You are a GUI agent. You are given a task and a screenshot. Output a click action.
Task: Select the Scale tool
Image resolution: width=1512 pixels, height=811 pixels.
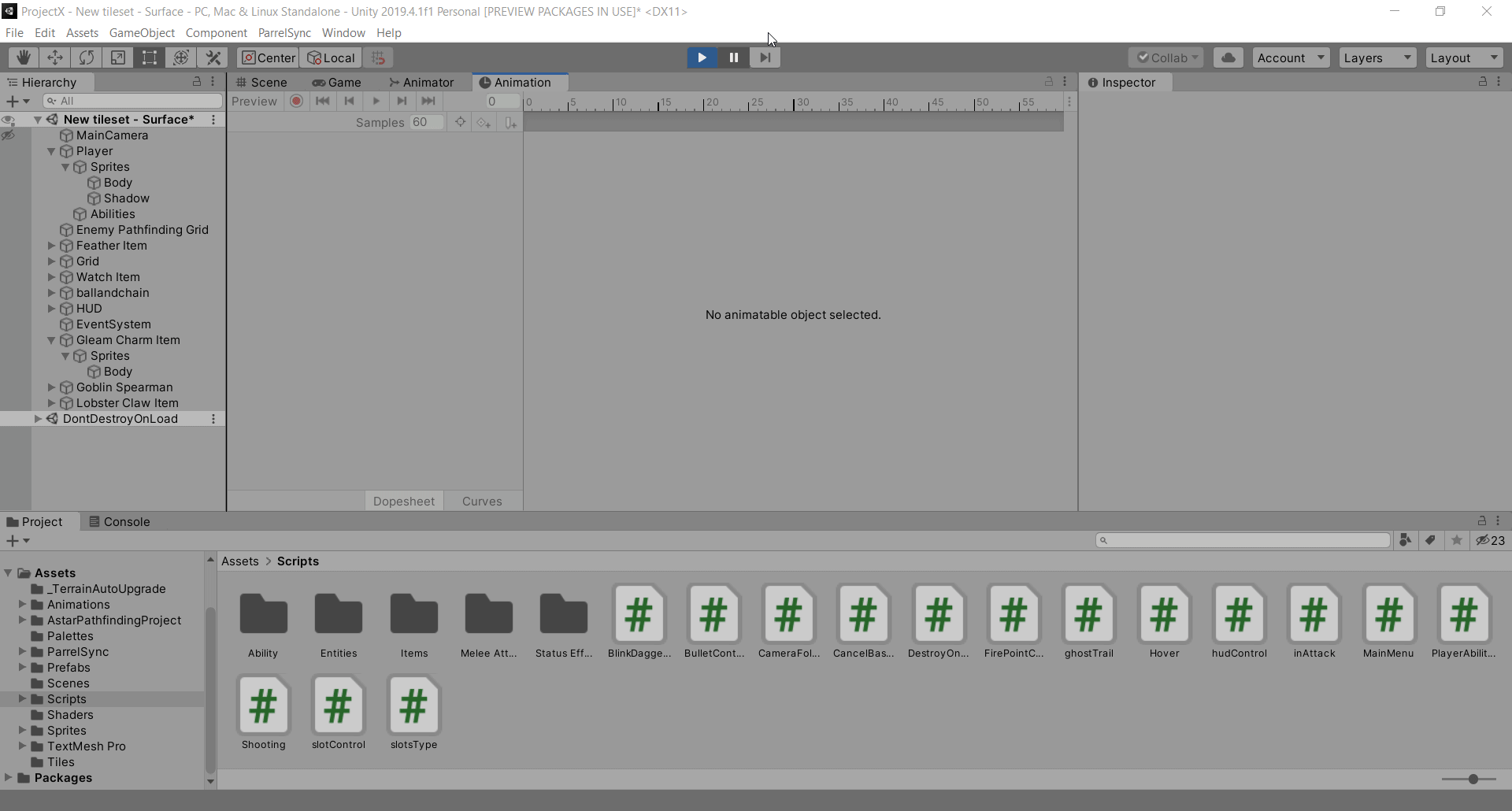[118, 57]
